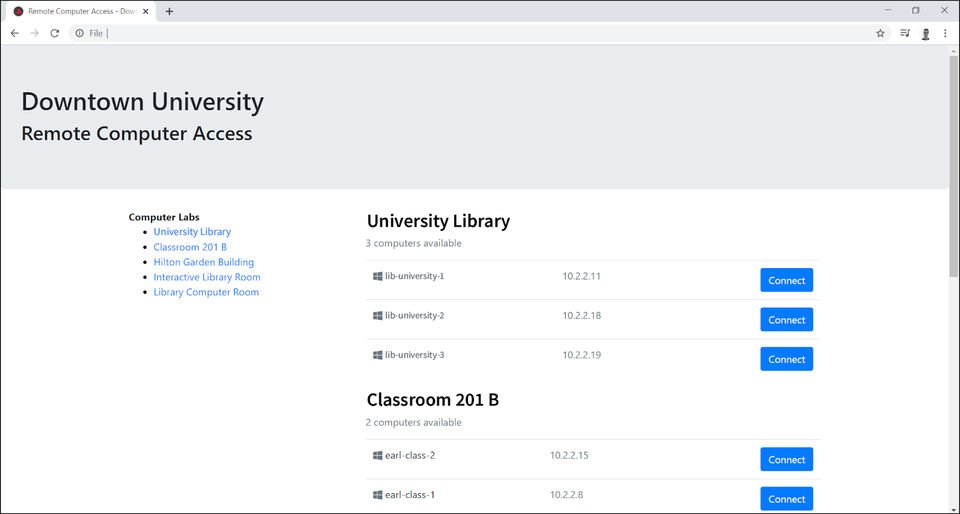Image resolution: width=960 pixels, height=514 pixels.
Task: Connect to lib-university-3
Action: click(786, 359)
